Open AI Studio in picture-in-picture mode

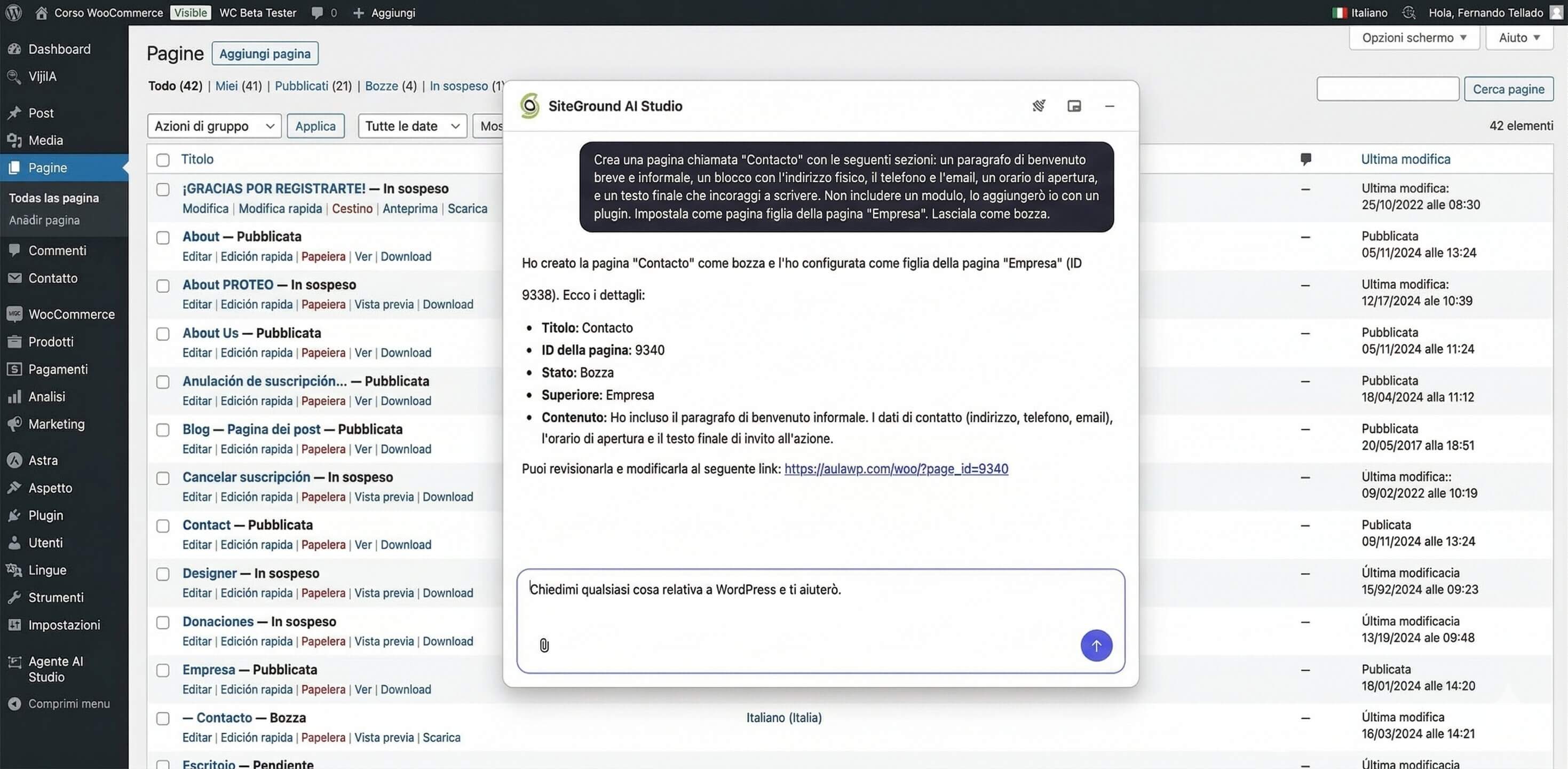click(1074, 105)
